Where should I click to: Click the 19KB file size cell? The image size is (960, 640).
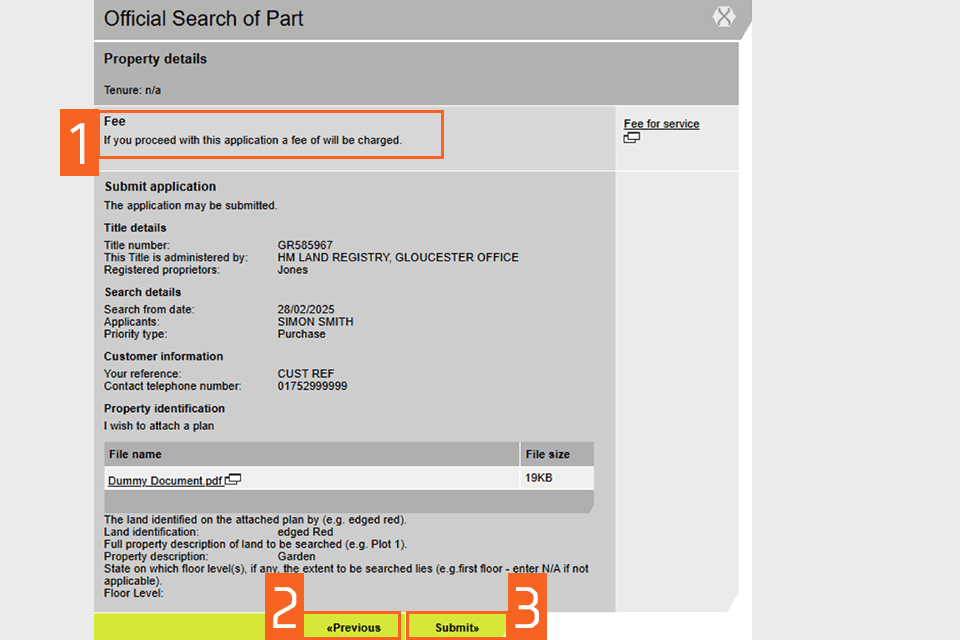[x=538, y=479]
